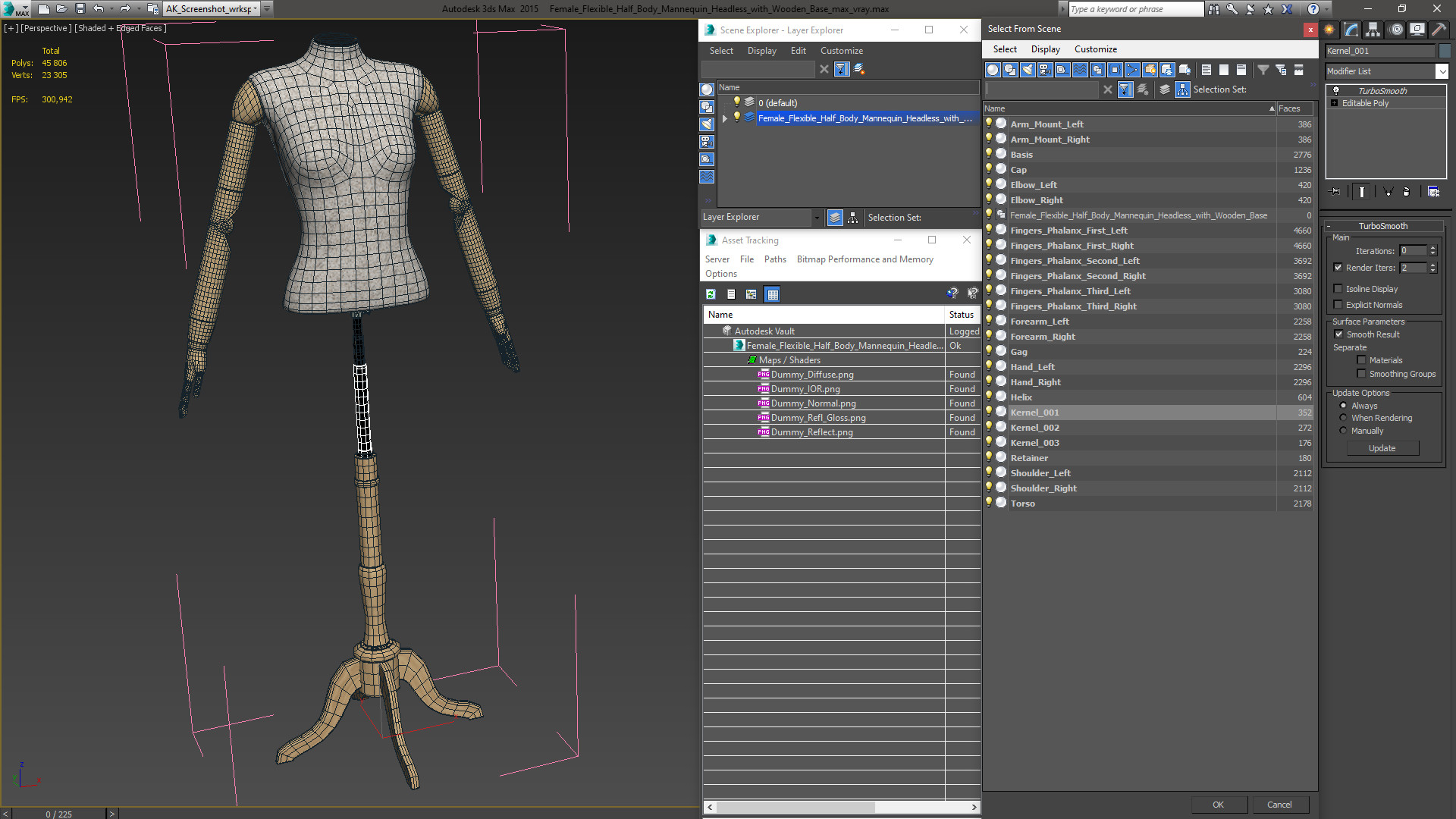
Task: Remove modifier using the trash icon
Action: click(x=1407, y=192)
